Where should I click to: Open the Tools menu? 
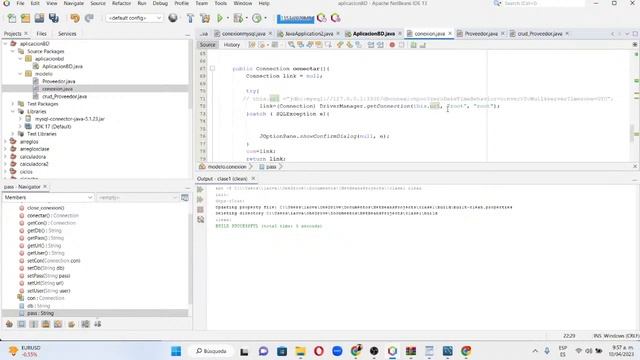point(220,3)
